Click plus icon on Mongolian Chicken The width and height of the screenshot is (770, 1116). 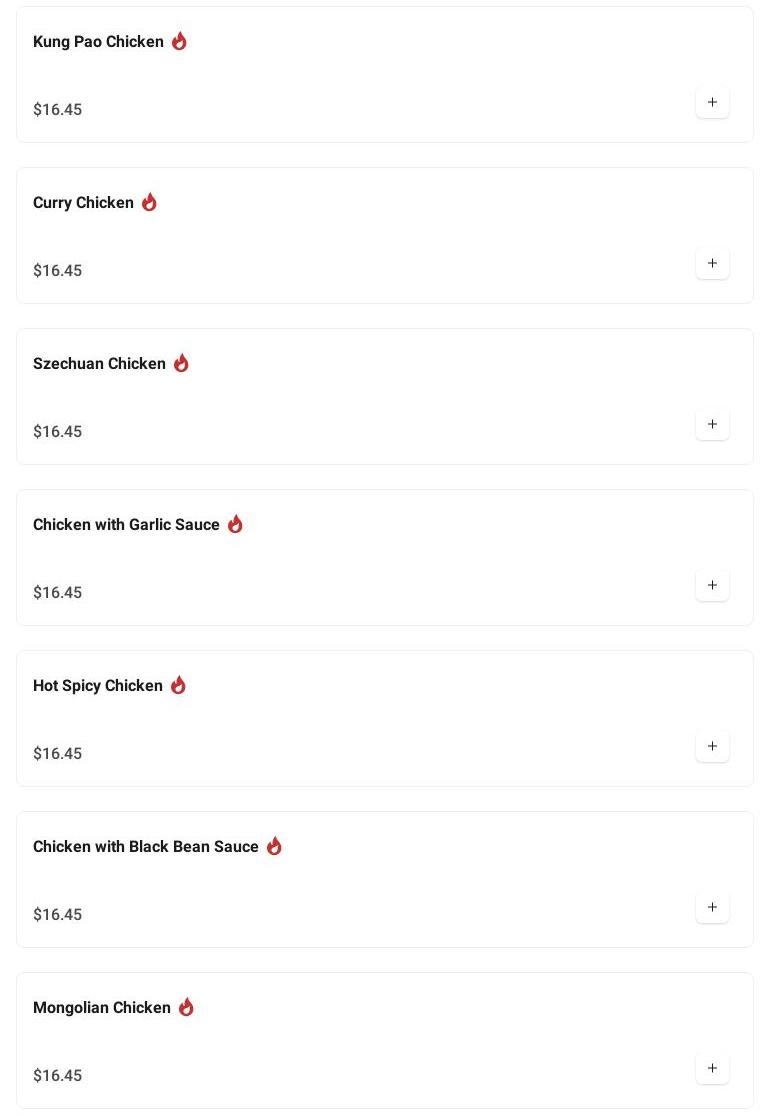coord(712,1068)
